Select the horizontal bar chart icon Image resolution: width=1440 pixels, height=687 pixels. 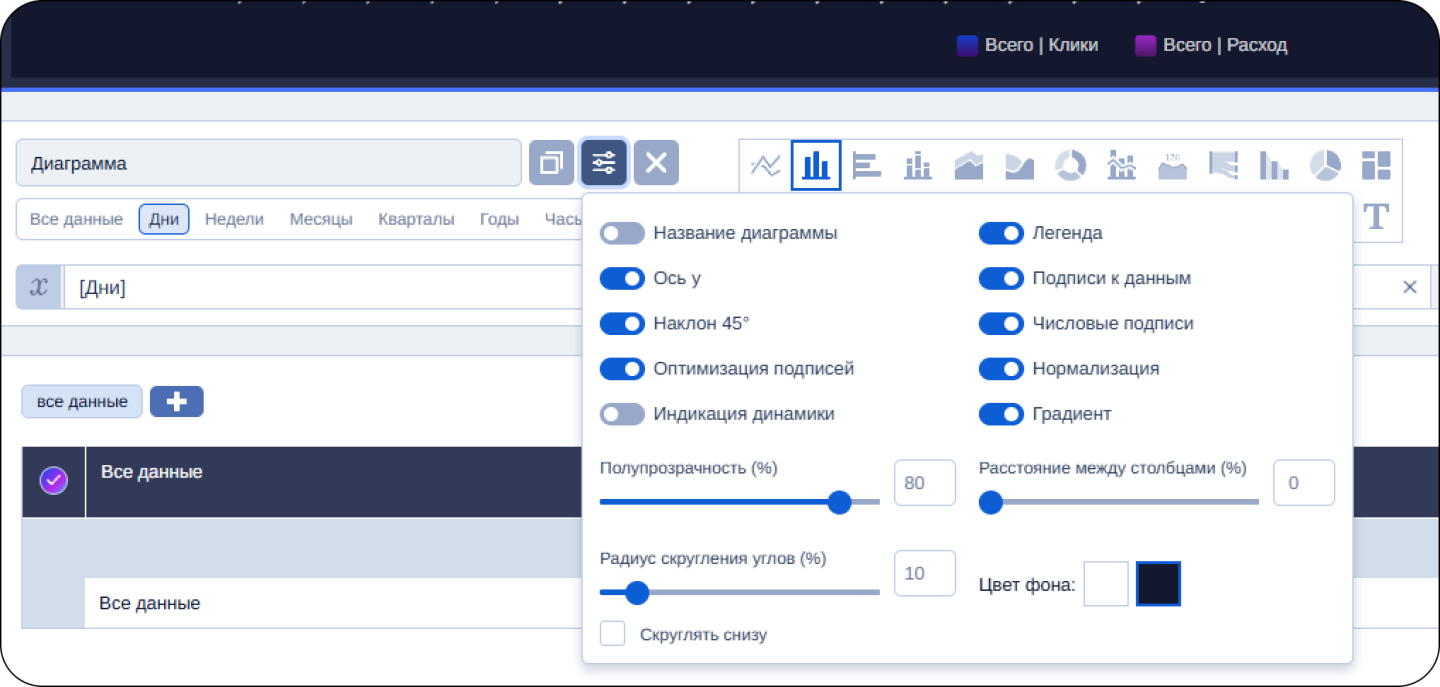click(x=866, y=165)
